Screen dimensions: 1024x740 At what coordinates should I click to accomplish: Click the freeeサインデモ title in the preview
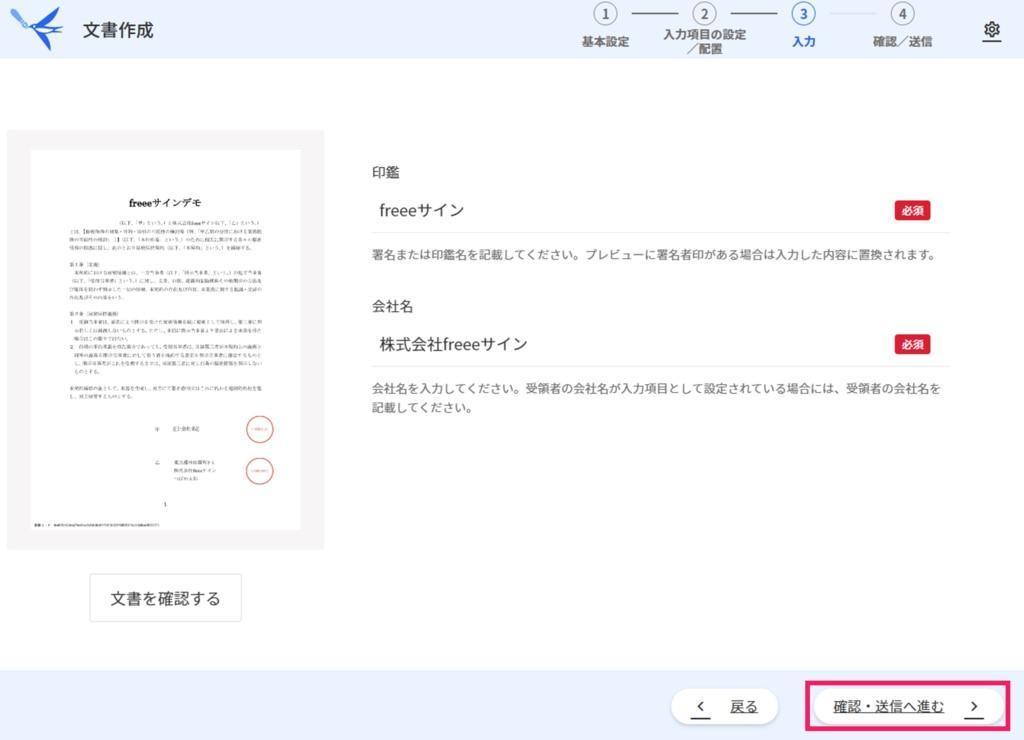(165, 203)
